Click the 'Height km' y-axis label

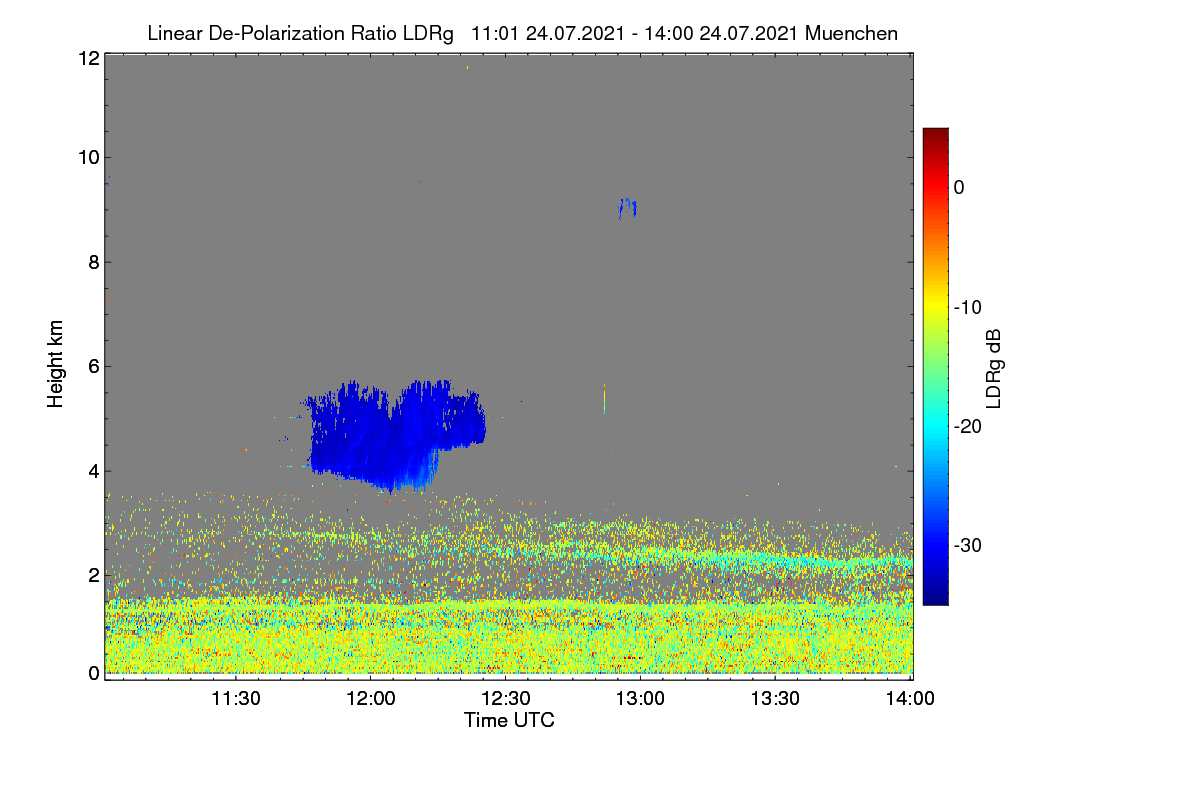pyautogui.click(x=55, y=362)
